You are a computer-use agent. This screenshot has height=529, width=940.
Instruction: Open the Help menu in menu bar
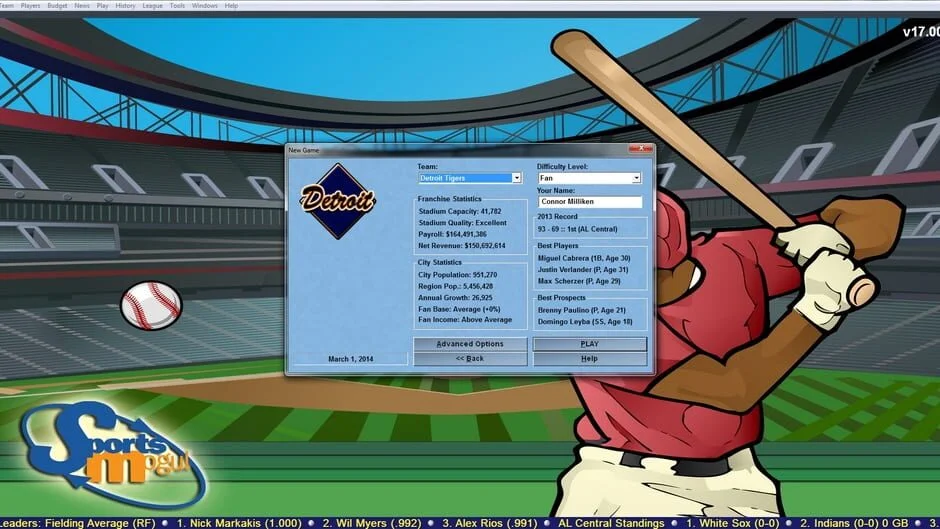[x=231, y=5]
